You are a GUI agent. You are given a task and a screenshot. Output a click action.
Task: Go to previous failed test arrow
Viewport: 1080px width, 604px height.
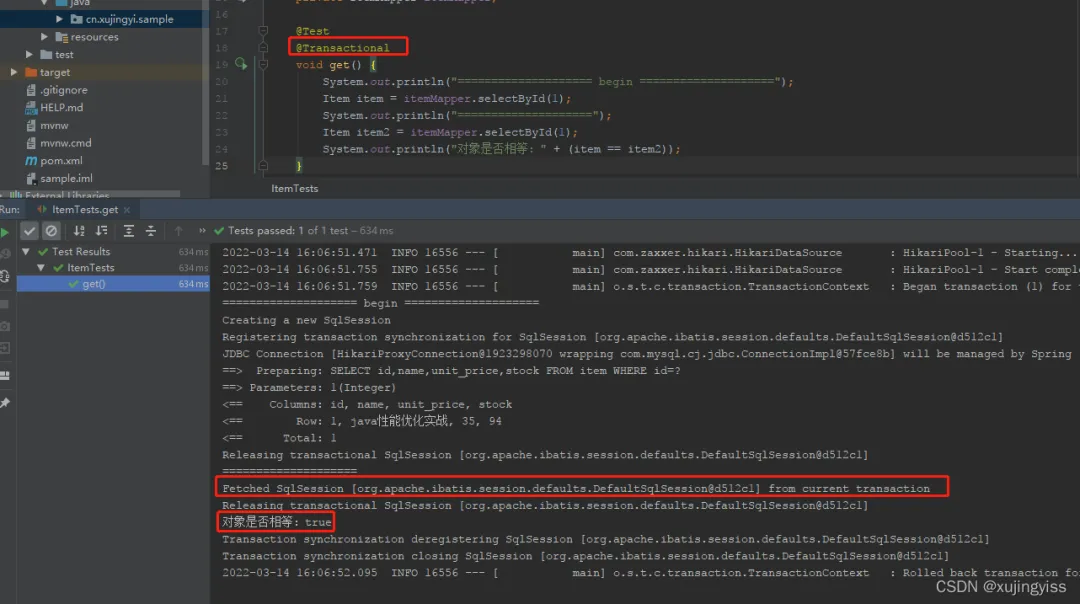point(178,231)
